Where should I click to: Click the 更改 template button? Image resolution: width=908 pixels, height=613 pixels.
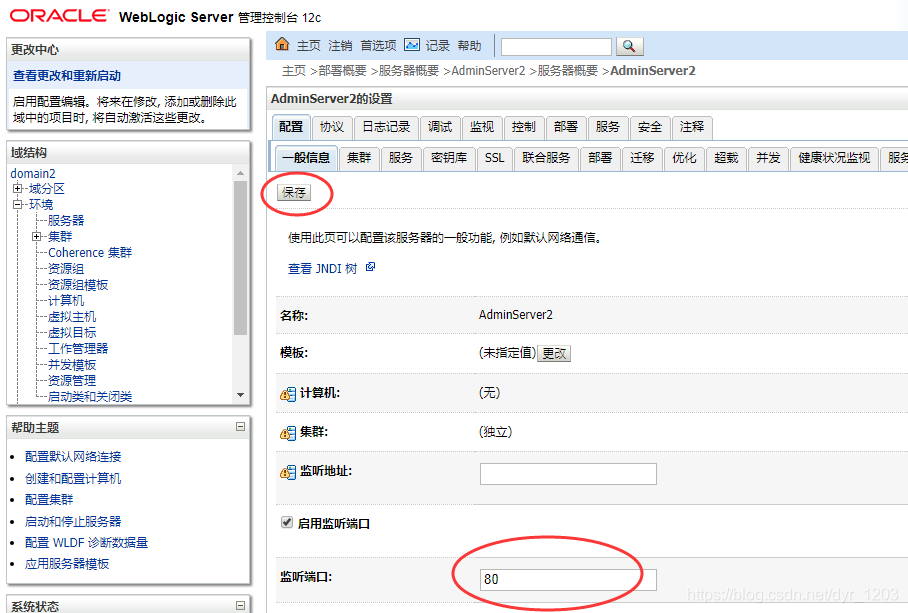[554, 353]
